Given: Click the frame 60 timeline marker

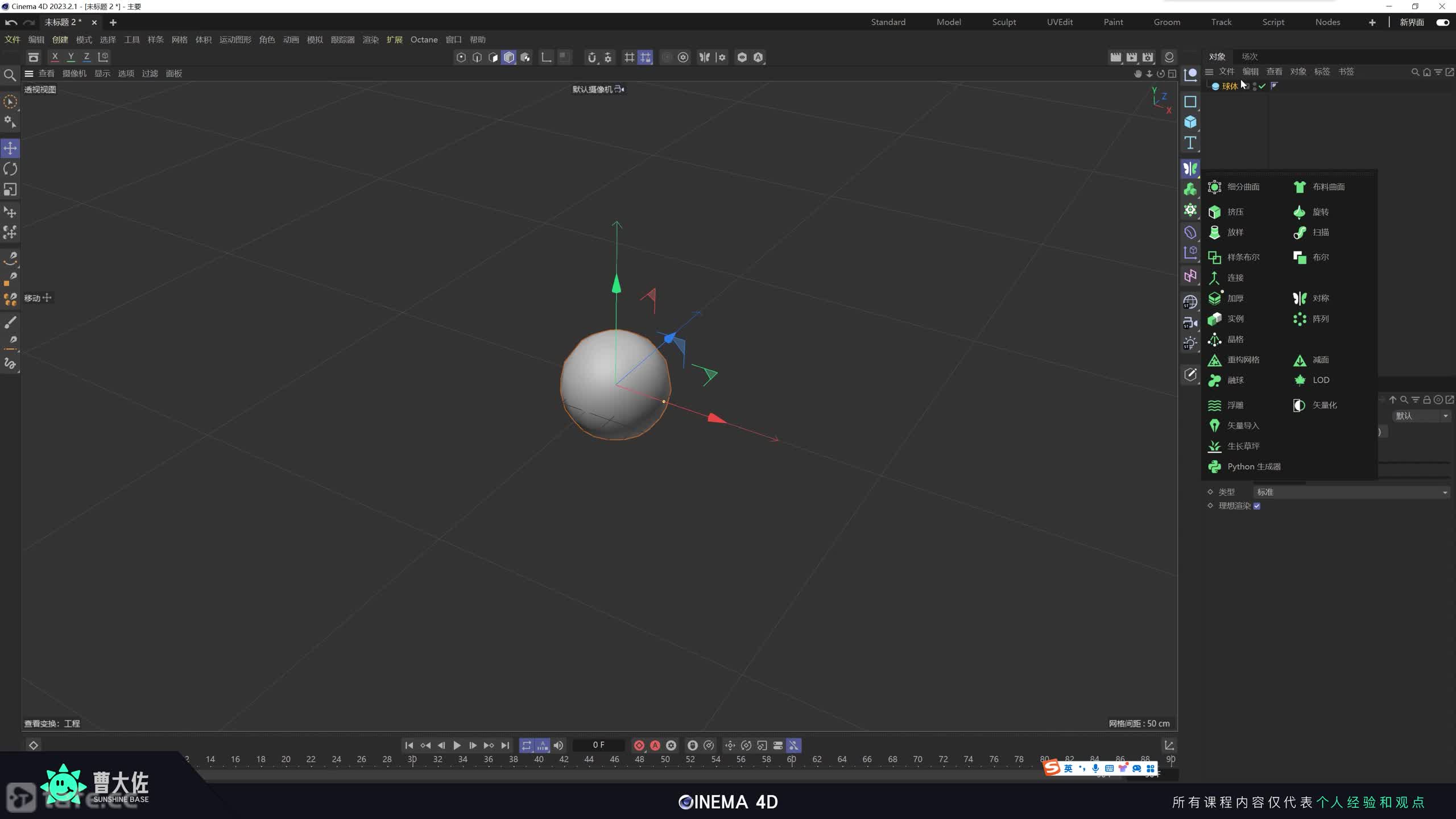Looking at the screenshot, I should pyautogui.click(x=791, y=759).
